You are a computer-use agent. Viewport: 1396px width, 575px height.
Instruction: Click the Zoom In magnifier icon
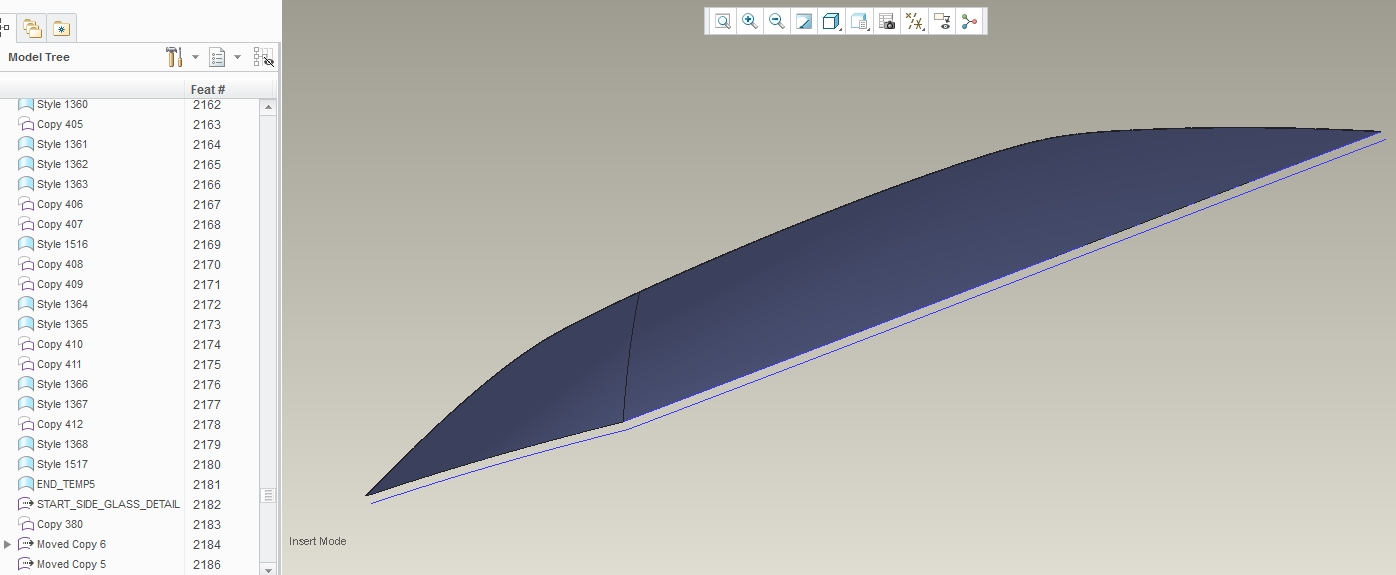749,21
